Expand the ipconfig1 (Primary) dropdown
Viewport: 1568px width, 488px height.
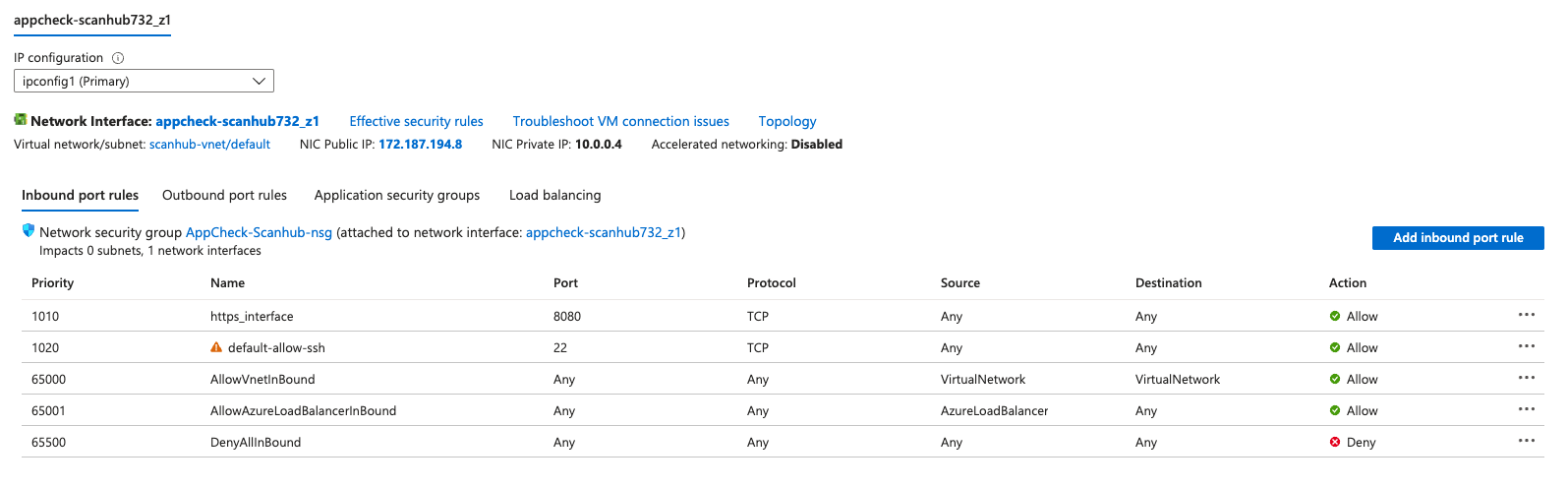tap(144, 81)
